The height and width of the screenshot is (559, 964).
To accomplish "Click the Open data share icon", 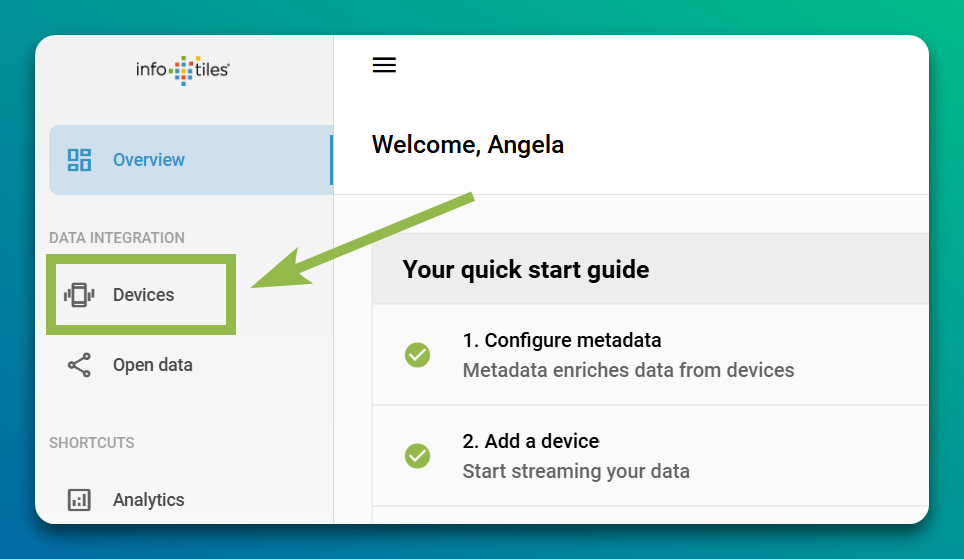I will click(79, 365).
